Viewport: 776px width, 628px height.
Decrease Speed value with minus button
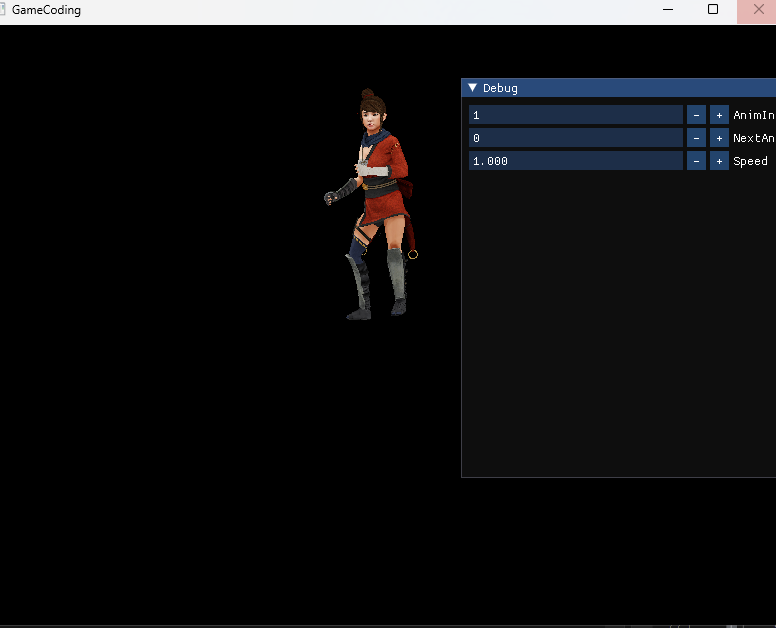(x=696, y=161)
